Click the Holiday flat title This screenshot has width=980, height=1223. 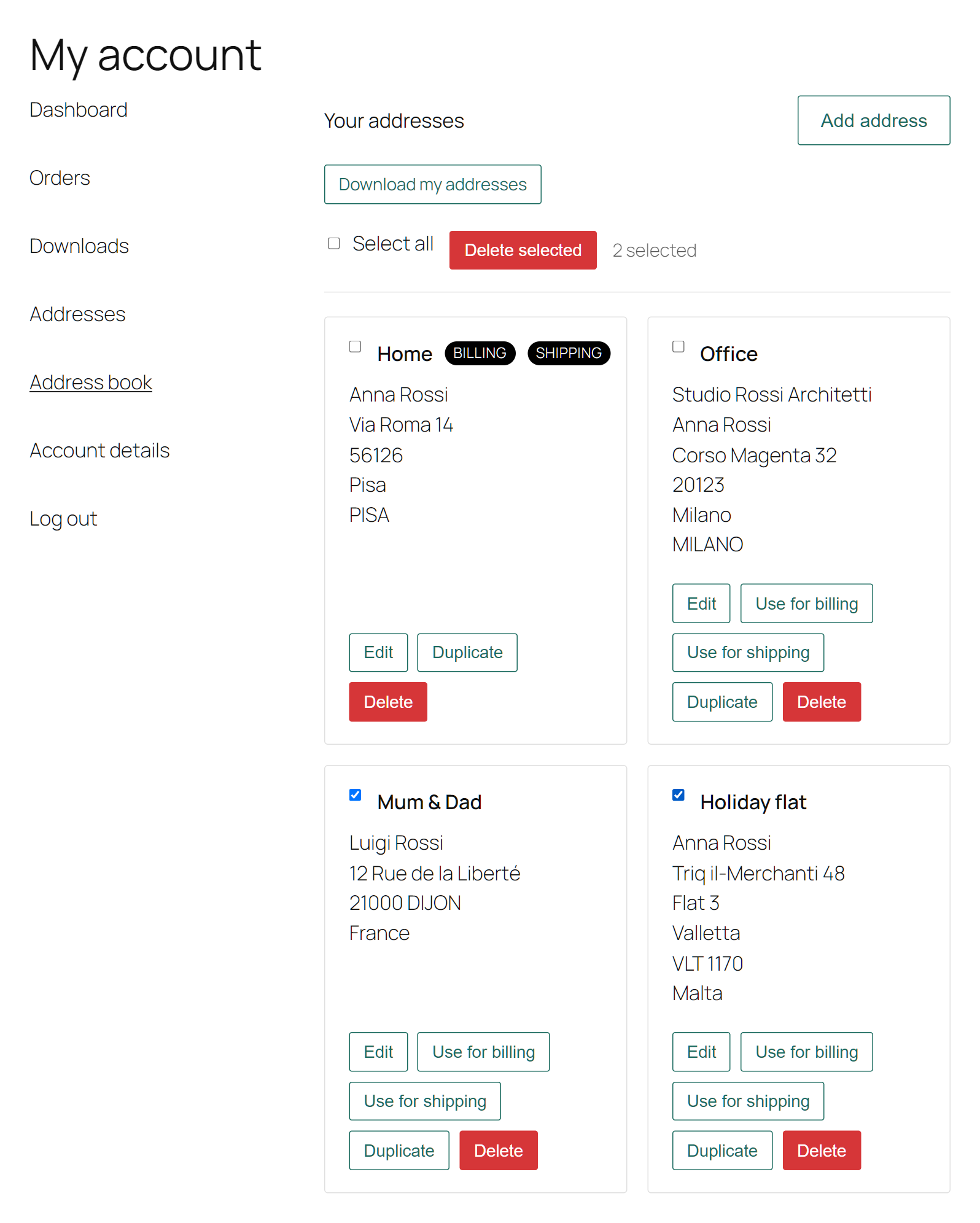[x=753, y=802]
